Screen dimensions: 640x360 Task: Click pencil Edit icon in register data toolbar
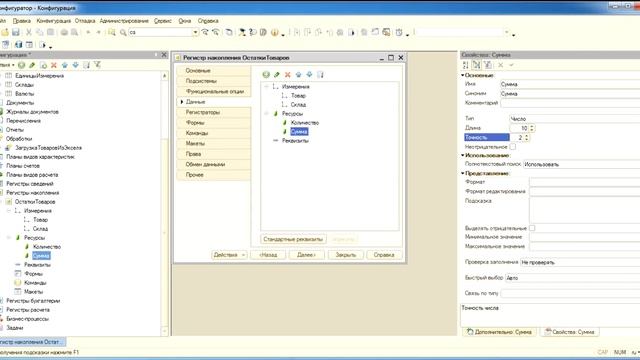(x=277, y=74)
